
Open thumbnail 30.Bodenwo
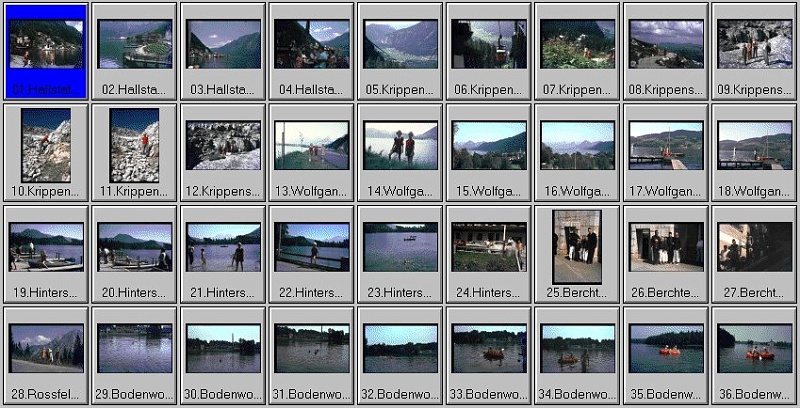point(223,348)
